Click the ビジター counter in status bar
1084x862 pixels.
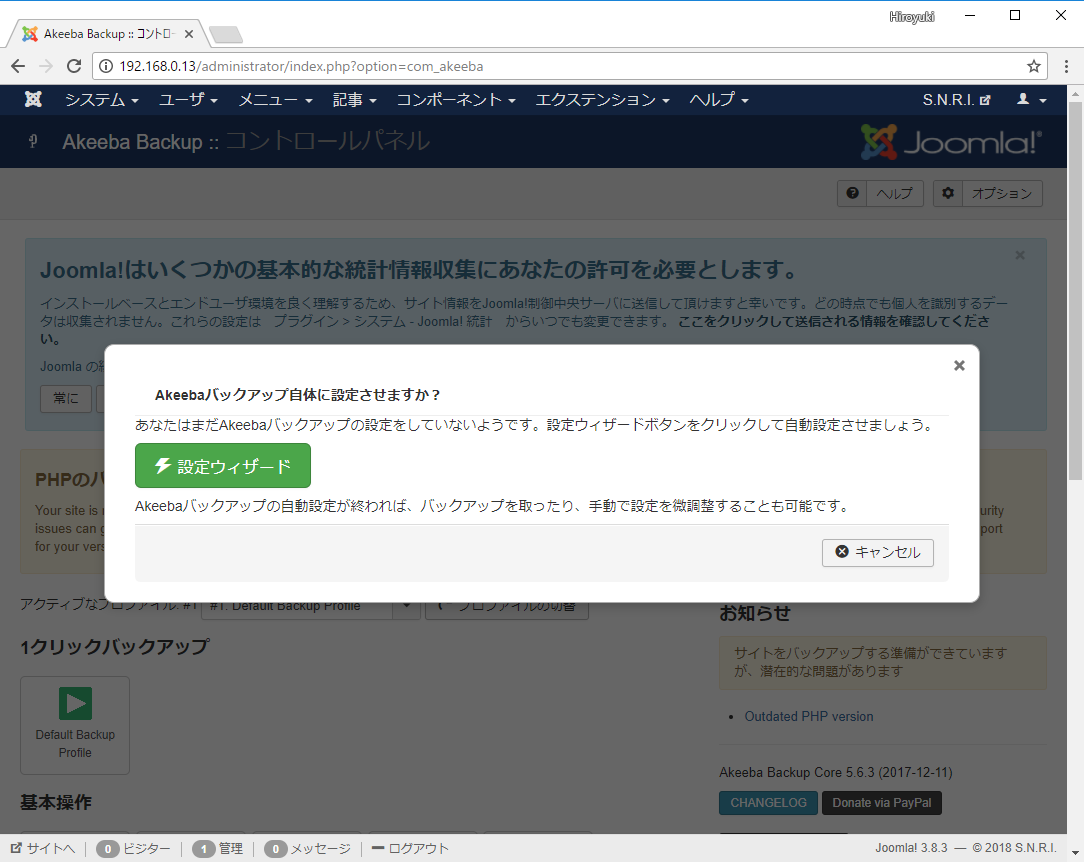[133, 848]
